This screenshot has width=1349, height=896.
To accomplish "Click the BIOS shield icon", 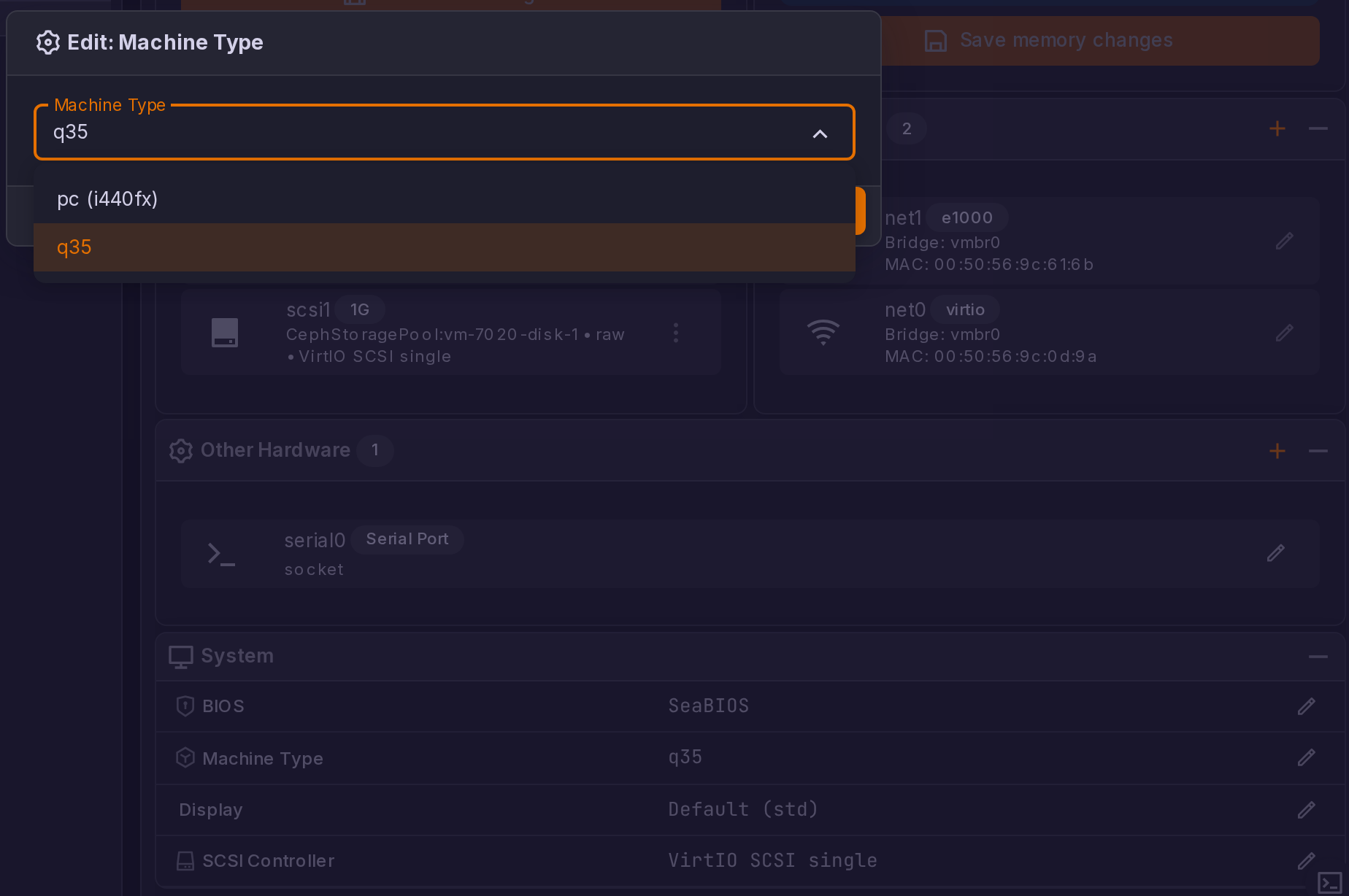I will click(x=185, y=706).
